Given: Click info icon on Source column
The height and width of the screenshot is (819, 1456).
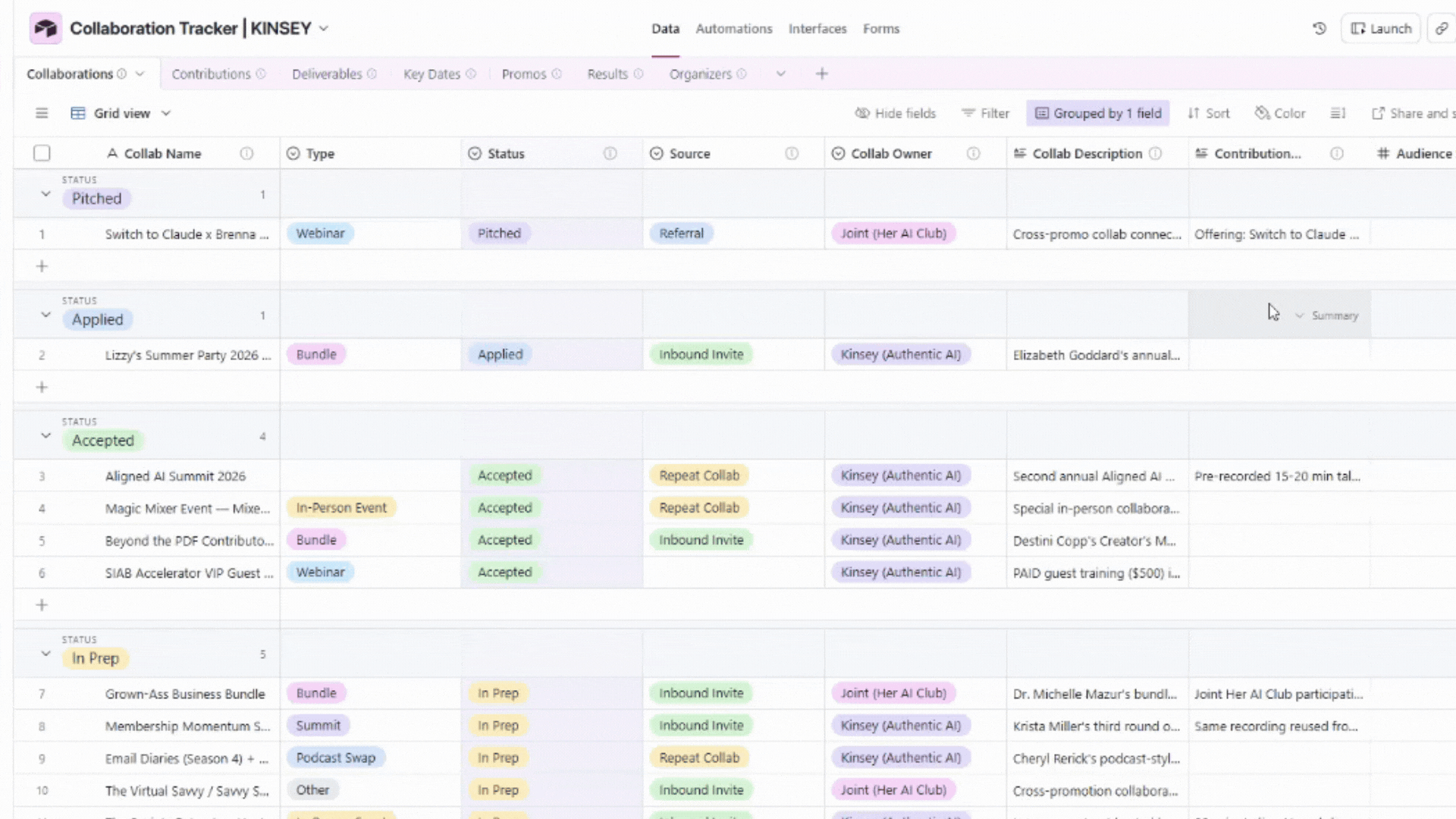Looking at the screenshot, I should pos(792,153).
